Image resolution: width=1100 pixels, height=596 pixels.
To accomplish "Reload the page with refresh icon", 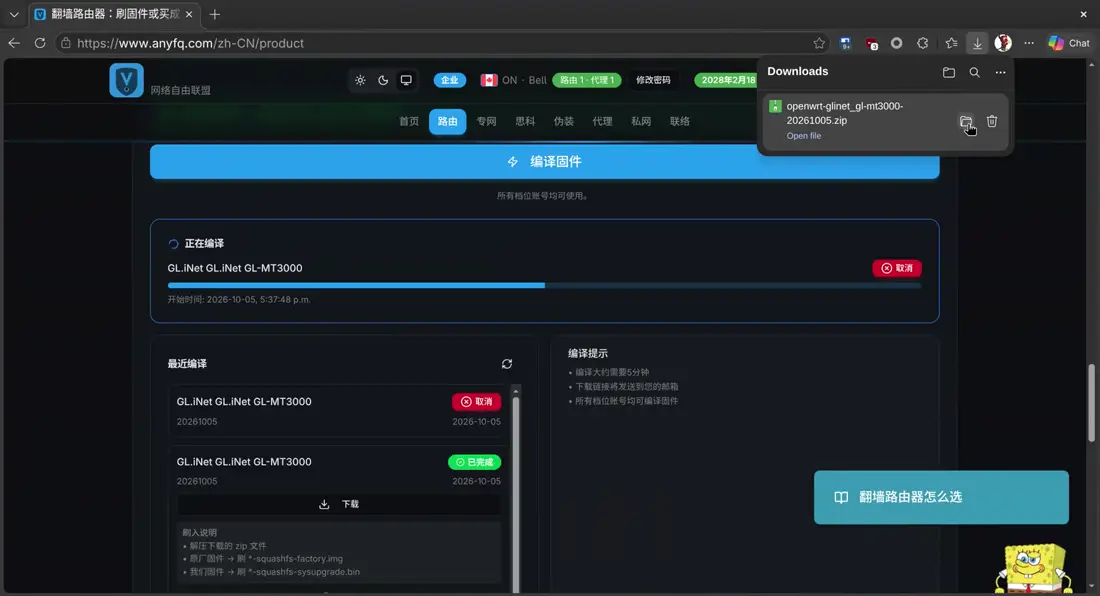I will 40,43.
